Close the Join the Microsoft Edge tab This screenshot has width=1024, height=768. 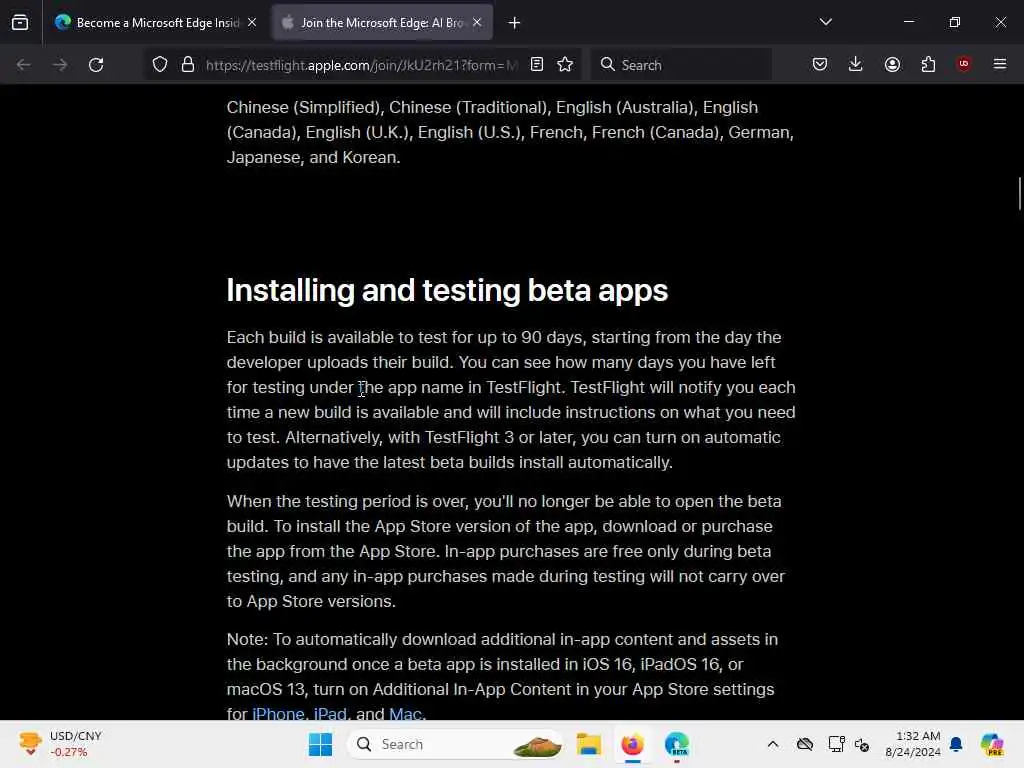click(477, 23)
